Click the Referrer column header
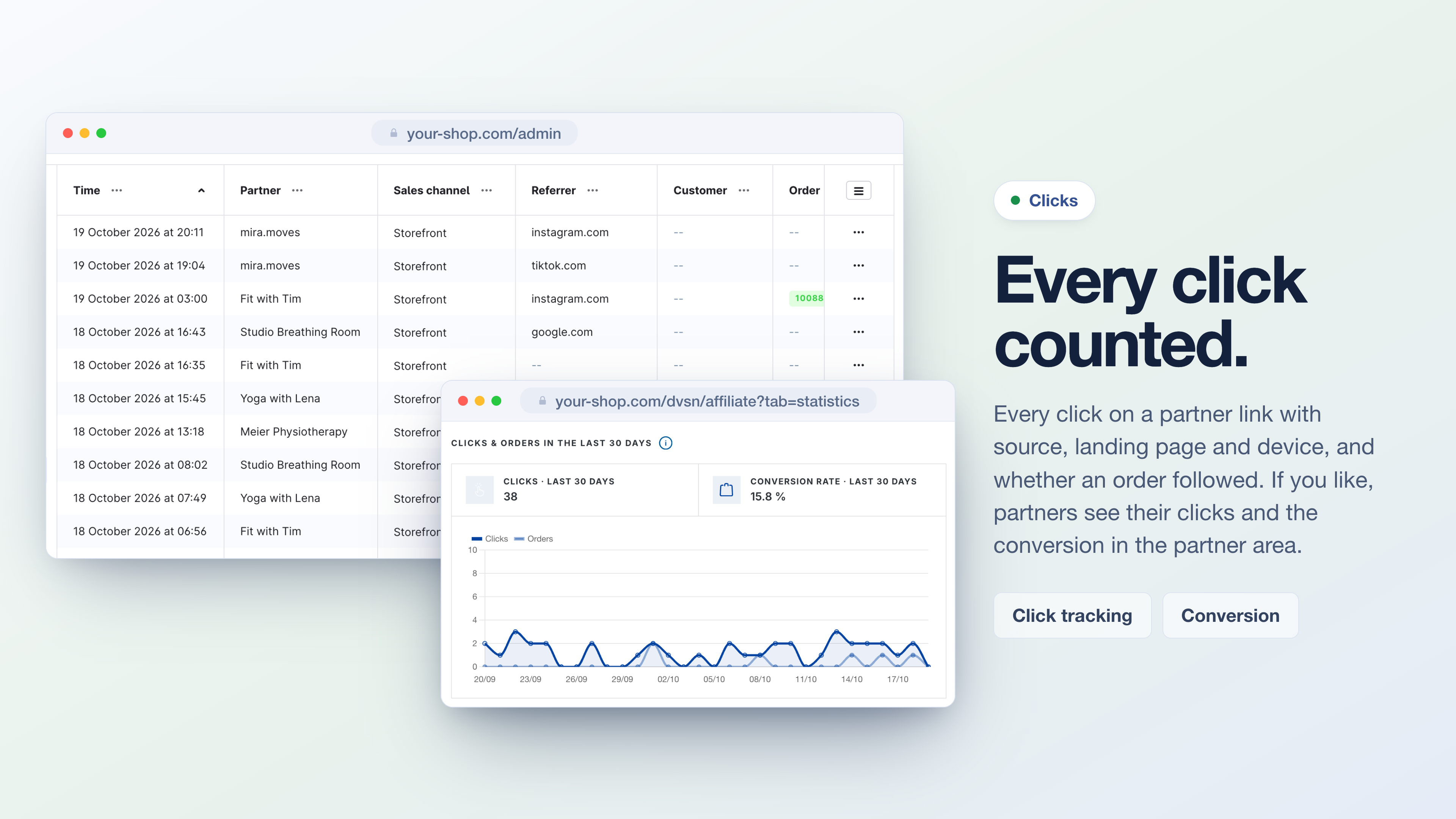The height and width of the screenshot is (819, 1456). click(x=553, y=190)
